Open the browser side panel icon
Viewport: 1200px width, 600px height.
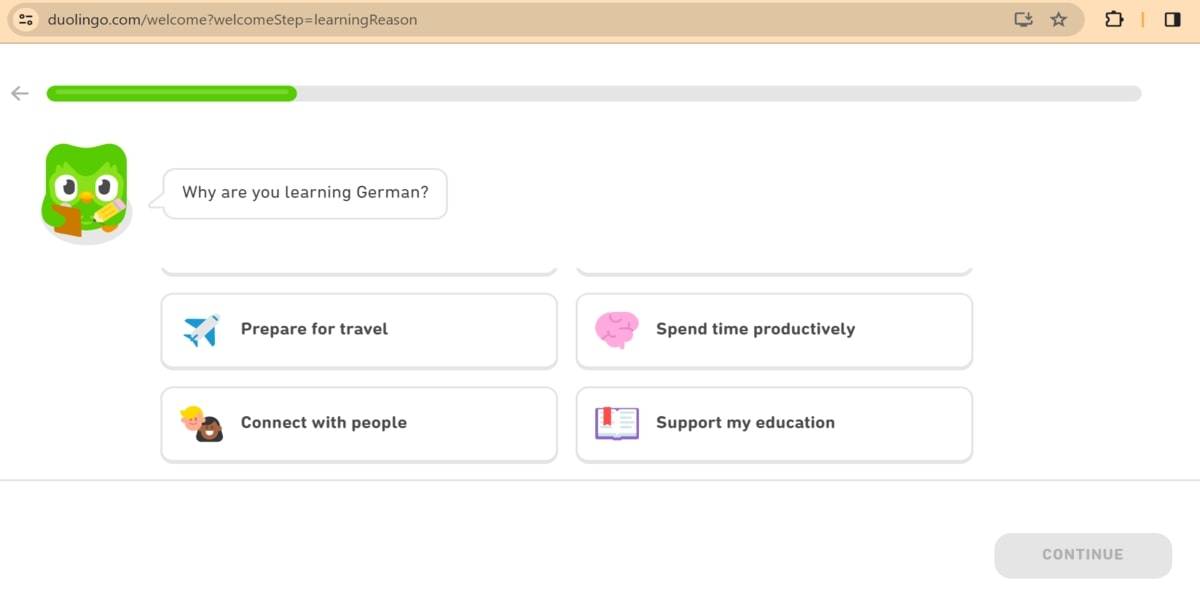(x=1172, y=19)
